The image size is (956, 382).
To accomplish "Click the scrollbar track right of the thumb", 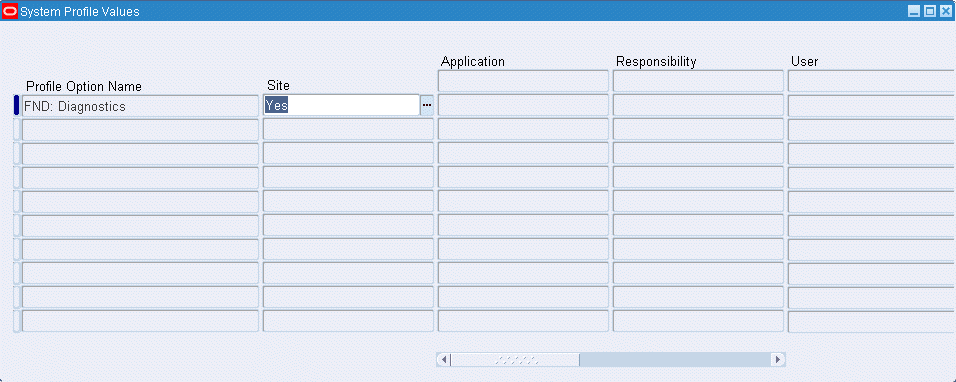I will tap(675, 359).
